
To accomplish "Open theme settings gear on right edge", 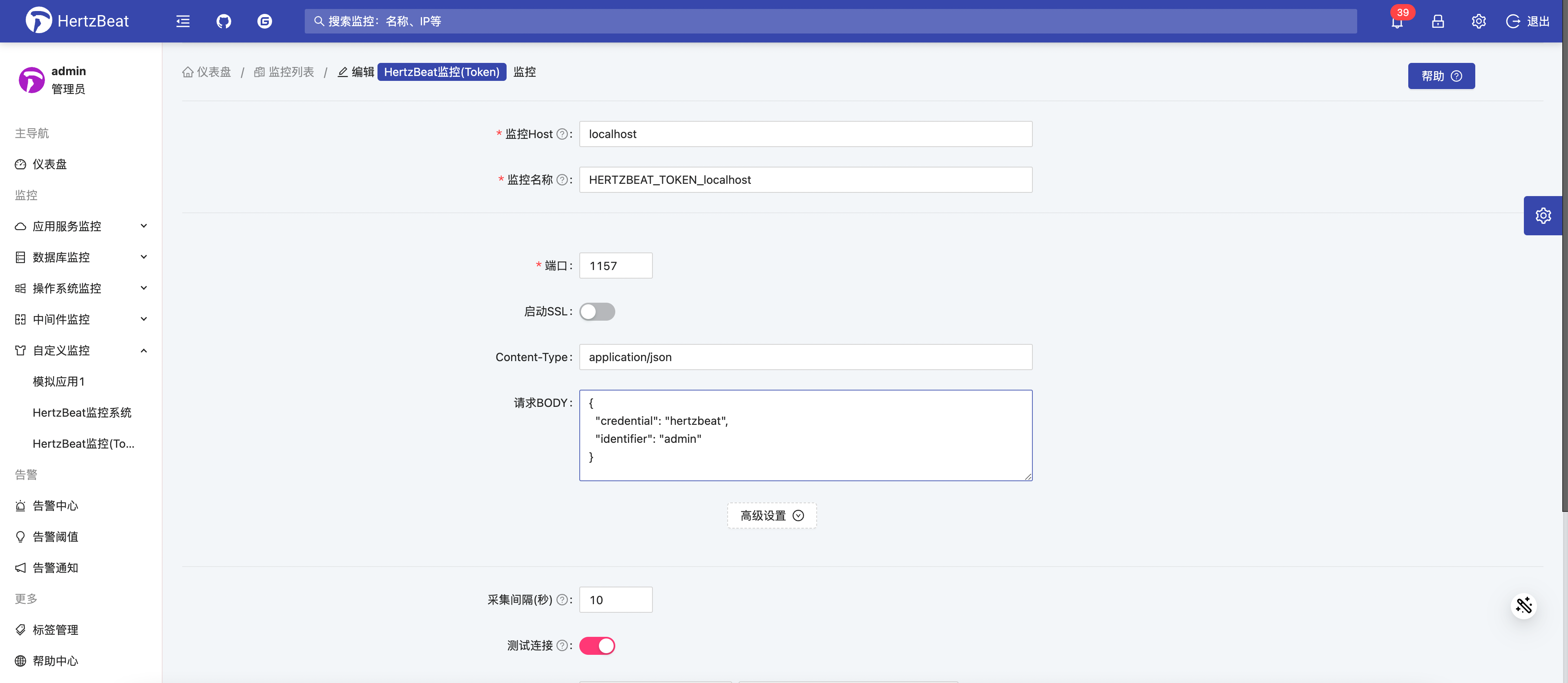I will pyautogui.click(x=1542, y=216).
